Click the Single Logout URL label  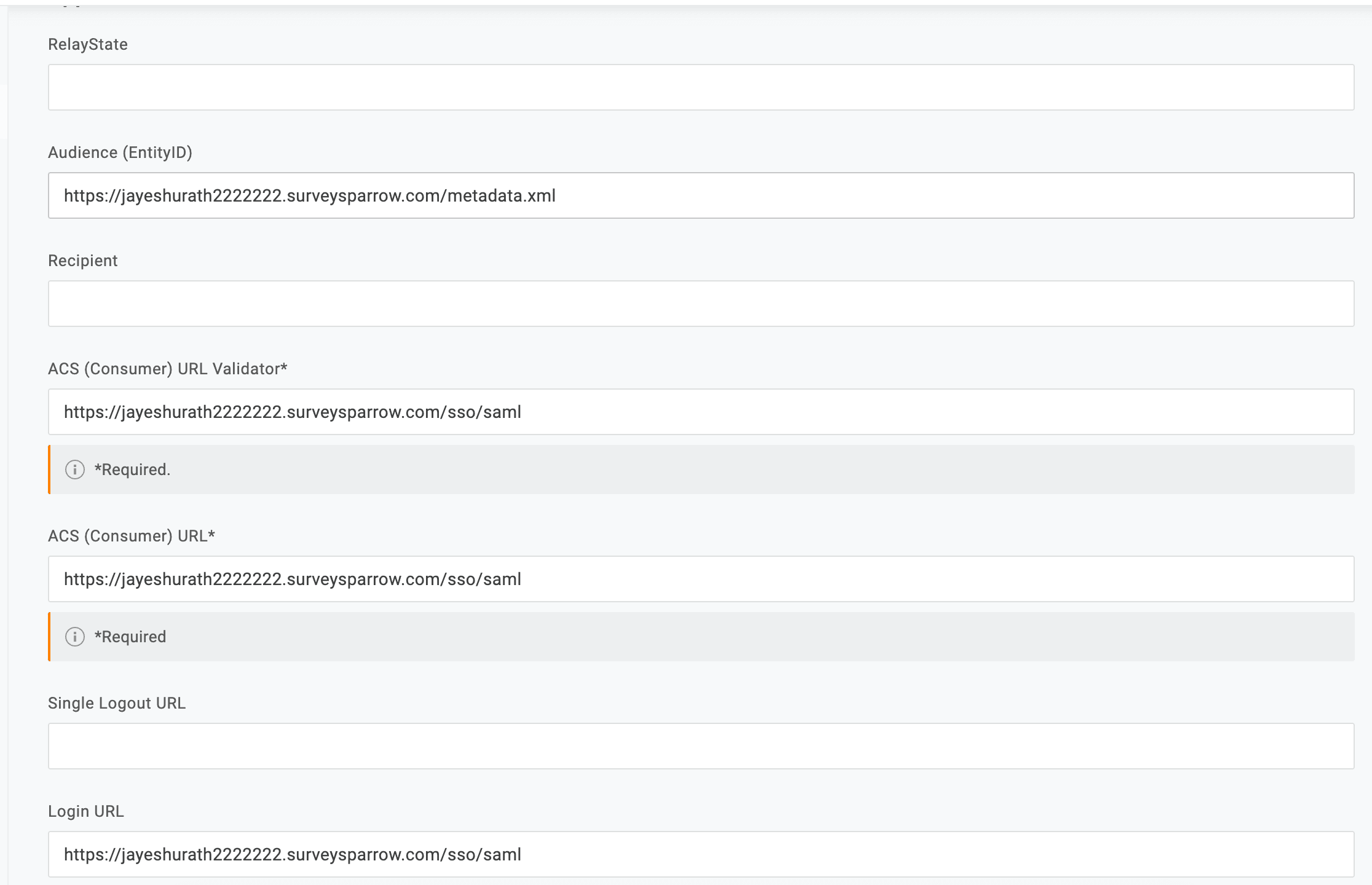[x=116, y=703]
